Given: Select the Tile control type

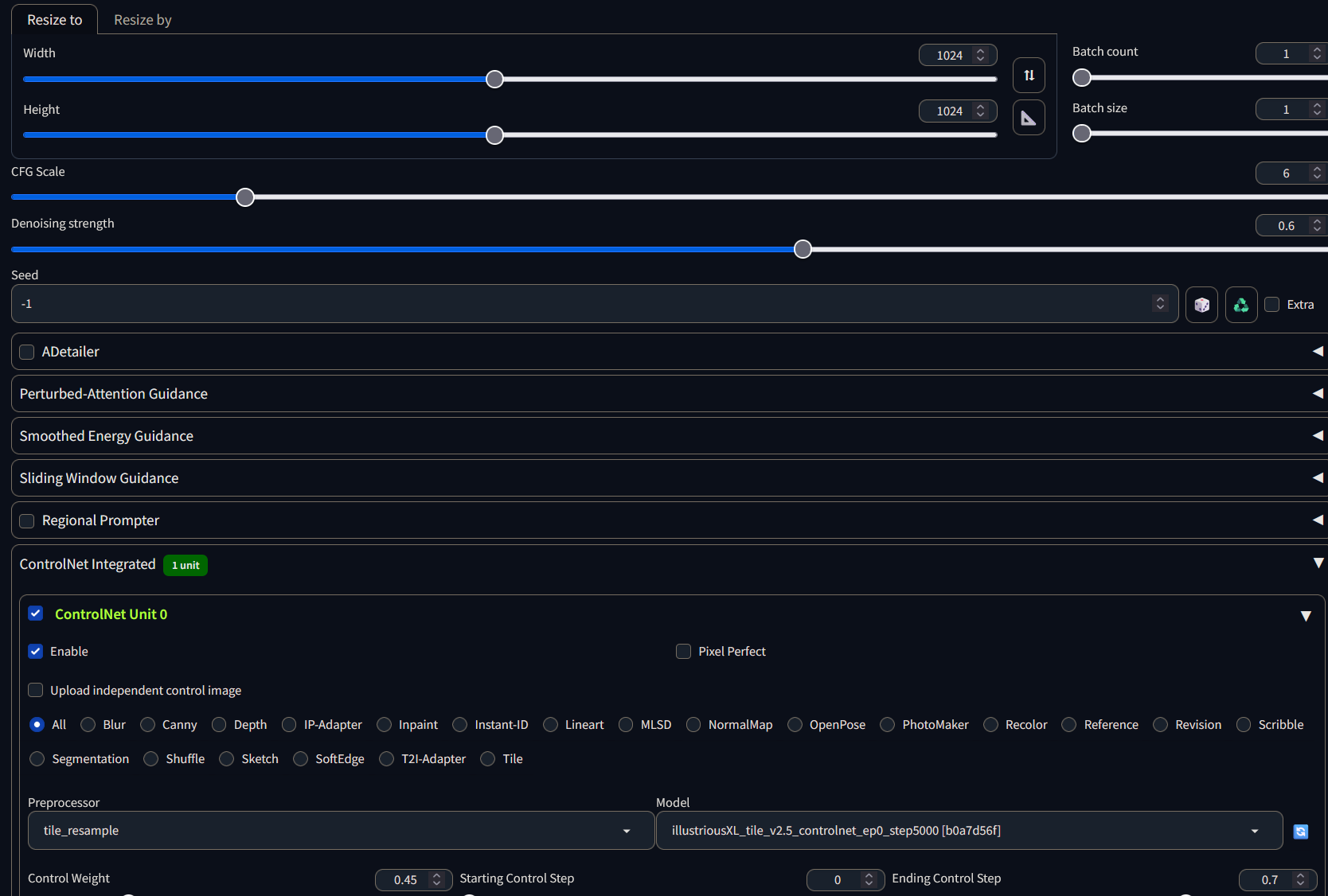Looking at the screenshot, I should coord(488,759).
